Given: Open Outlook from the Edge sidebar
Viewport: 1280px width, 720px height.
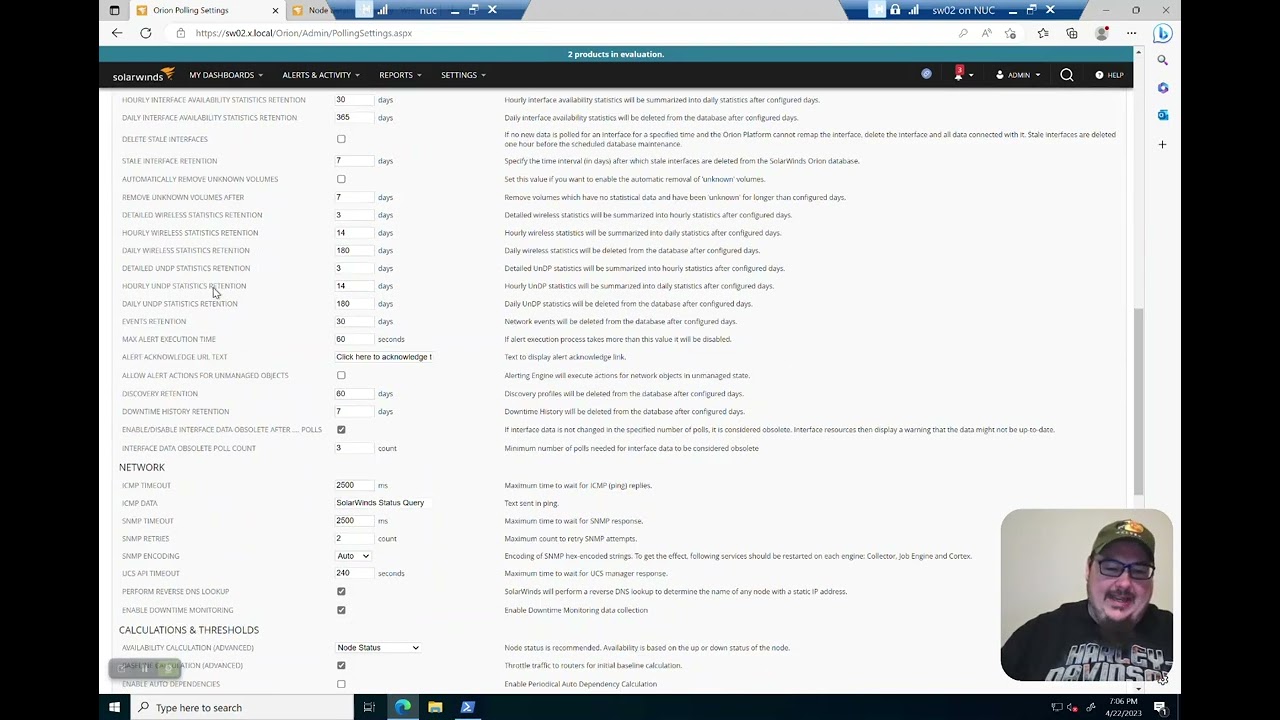Looking at the screenshot, I should tap(1162, 115).
